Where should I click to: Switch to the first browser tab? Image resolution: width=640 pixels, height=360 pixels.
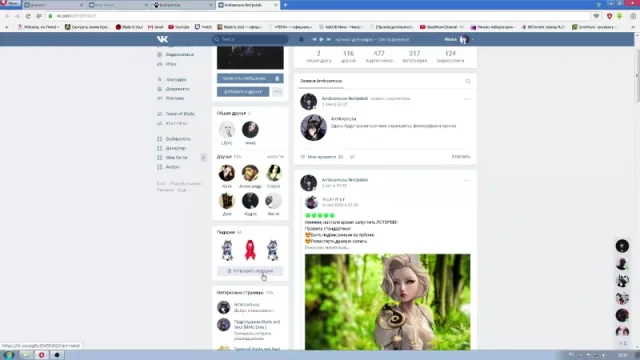pyautogui.click(x=53, y=5)
